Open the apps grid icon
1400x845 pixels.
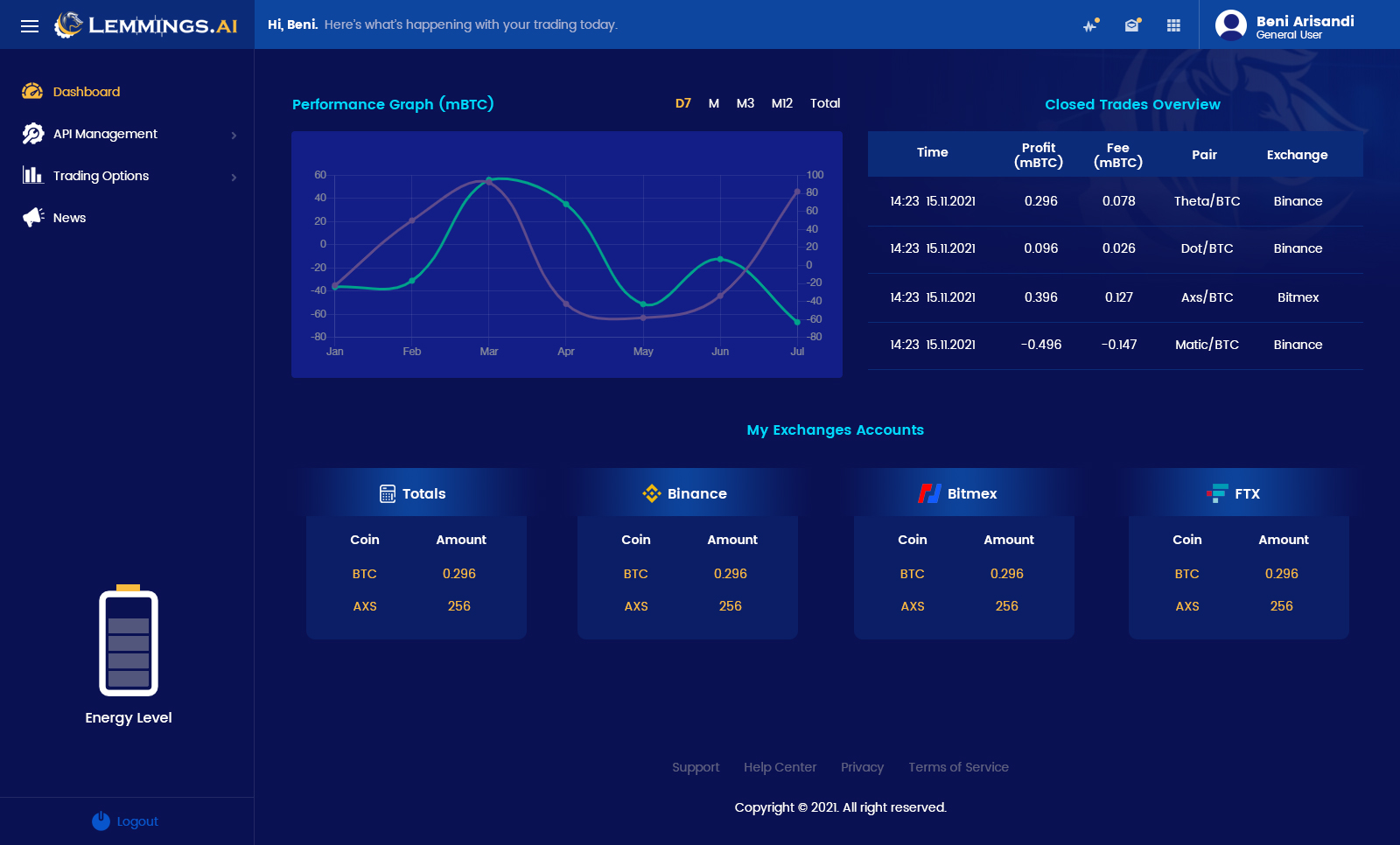[x=1174, y=25]
